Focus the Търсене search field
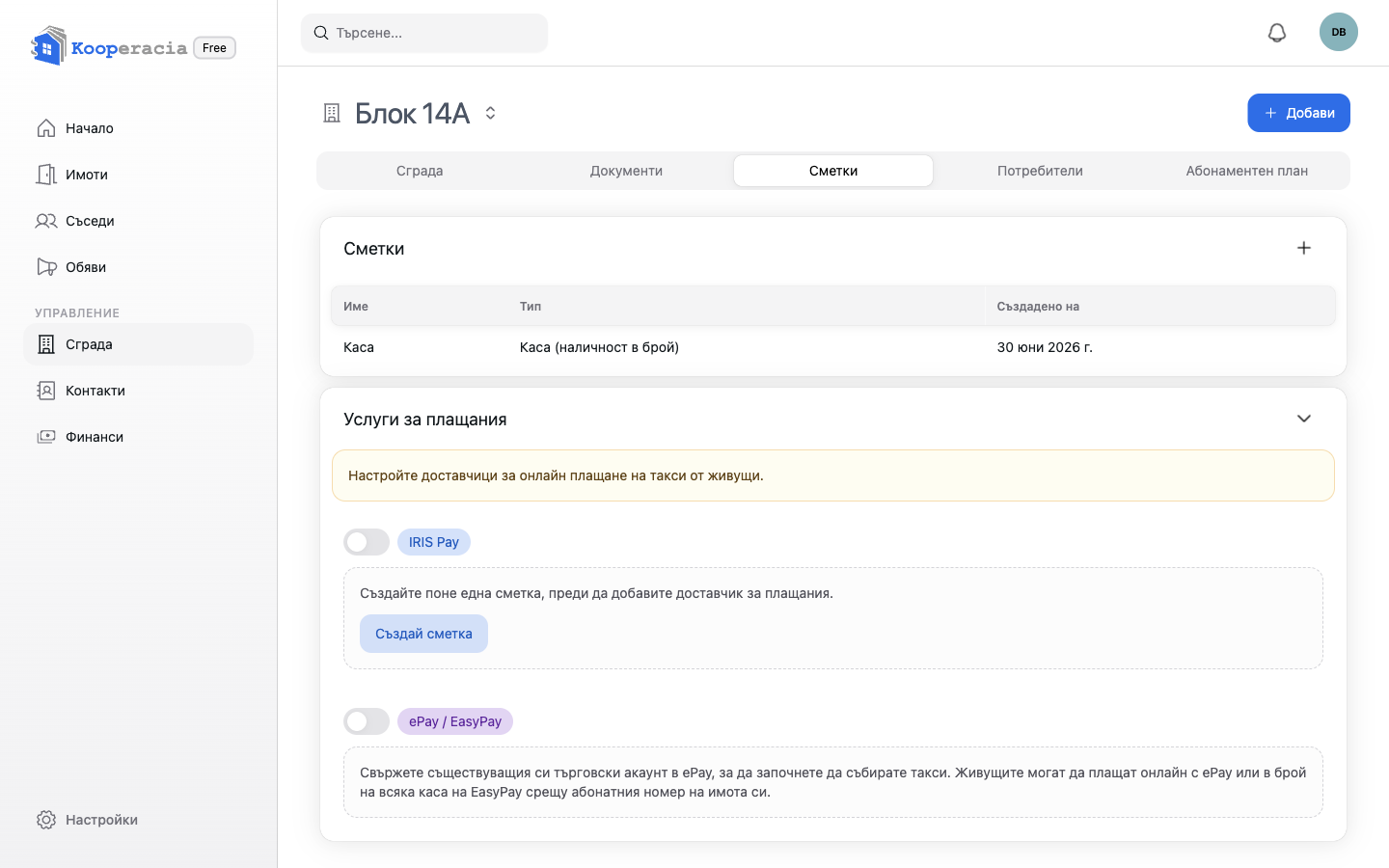Viewport: 1389px width, 868px height. tap(424, 33)
